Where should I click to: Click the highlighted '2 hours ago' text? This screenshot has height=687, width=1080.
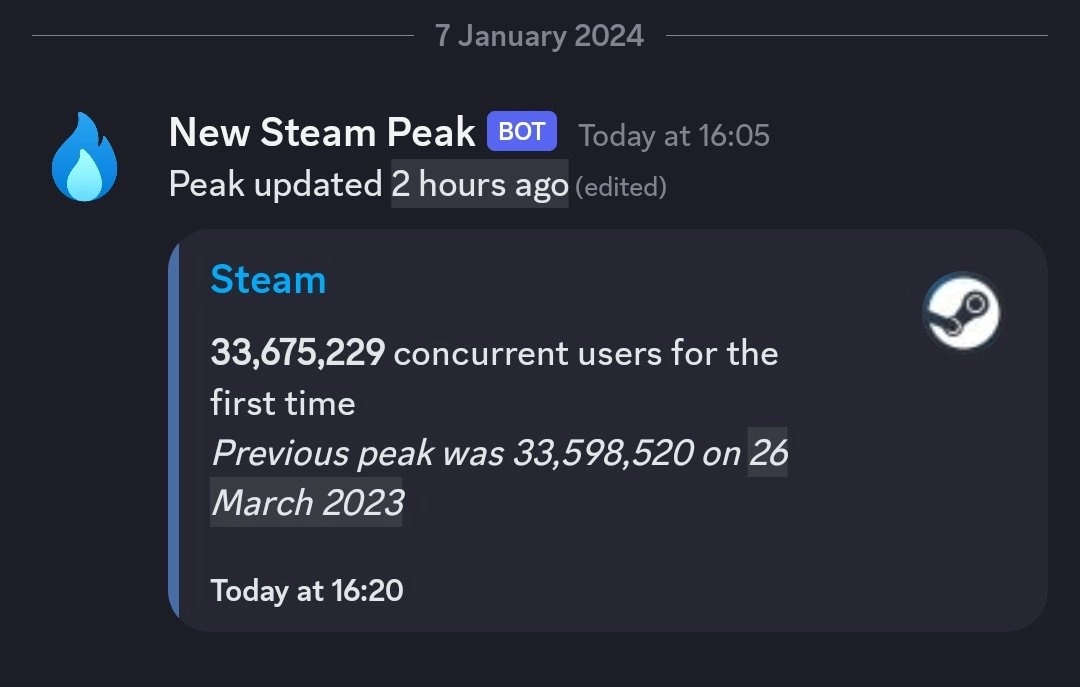(480, 184)
